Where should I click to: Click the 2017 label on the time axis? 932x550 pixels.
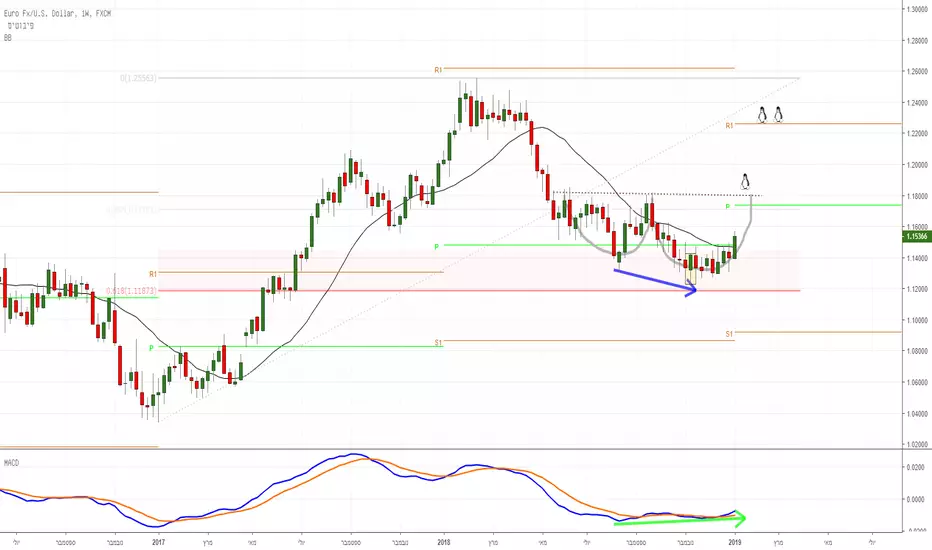[x=158, y=542]
